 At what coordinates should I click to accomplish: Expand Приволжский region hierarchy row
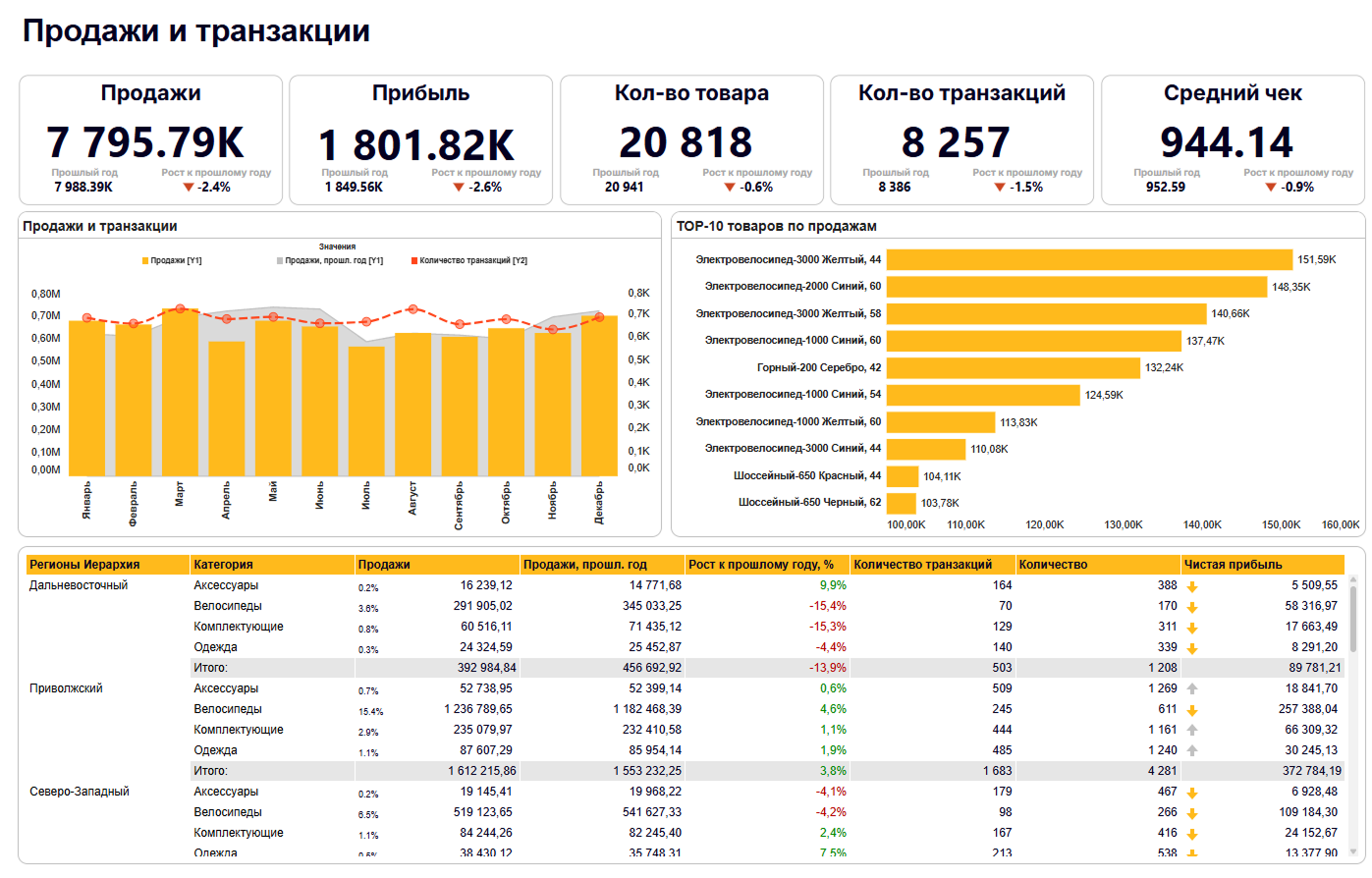coord(66,688)
